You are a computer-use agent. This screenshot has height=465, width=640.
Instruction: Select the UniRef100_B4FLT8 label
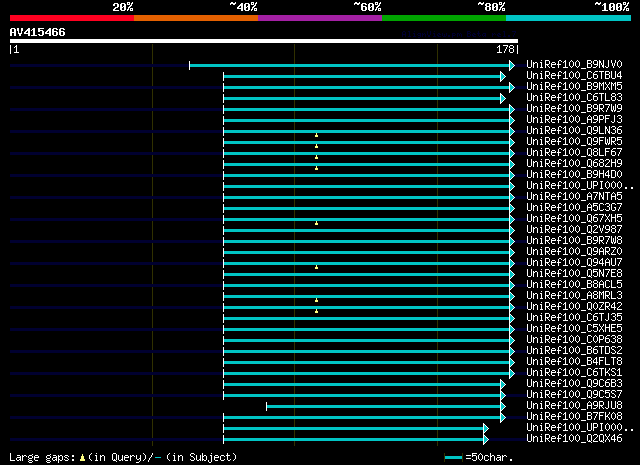pos(574,362)
